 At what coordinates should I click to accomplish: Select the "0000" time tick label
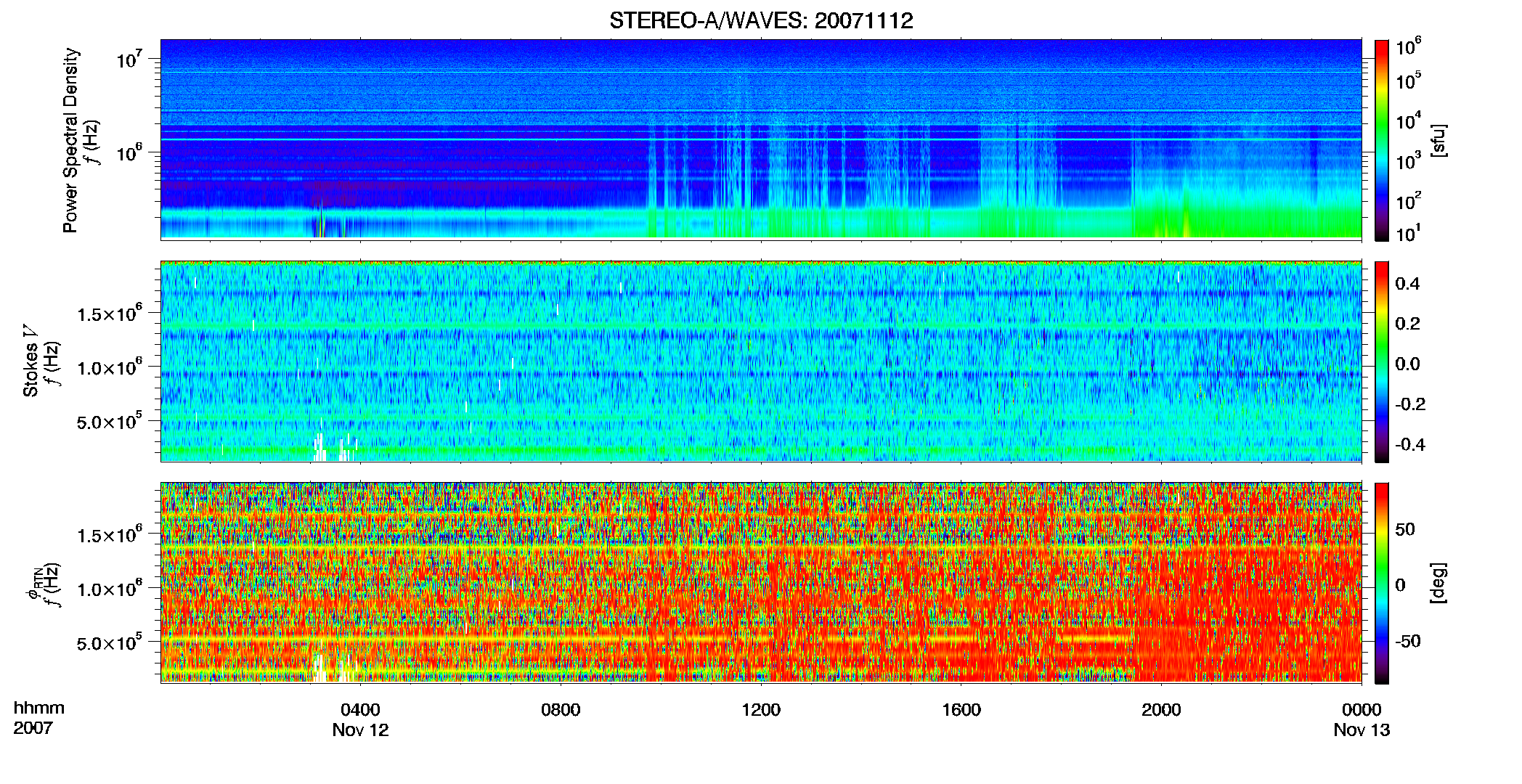(x=1362, y=710)
